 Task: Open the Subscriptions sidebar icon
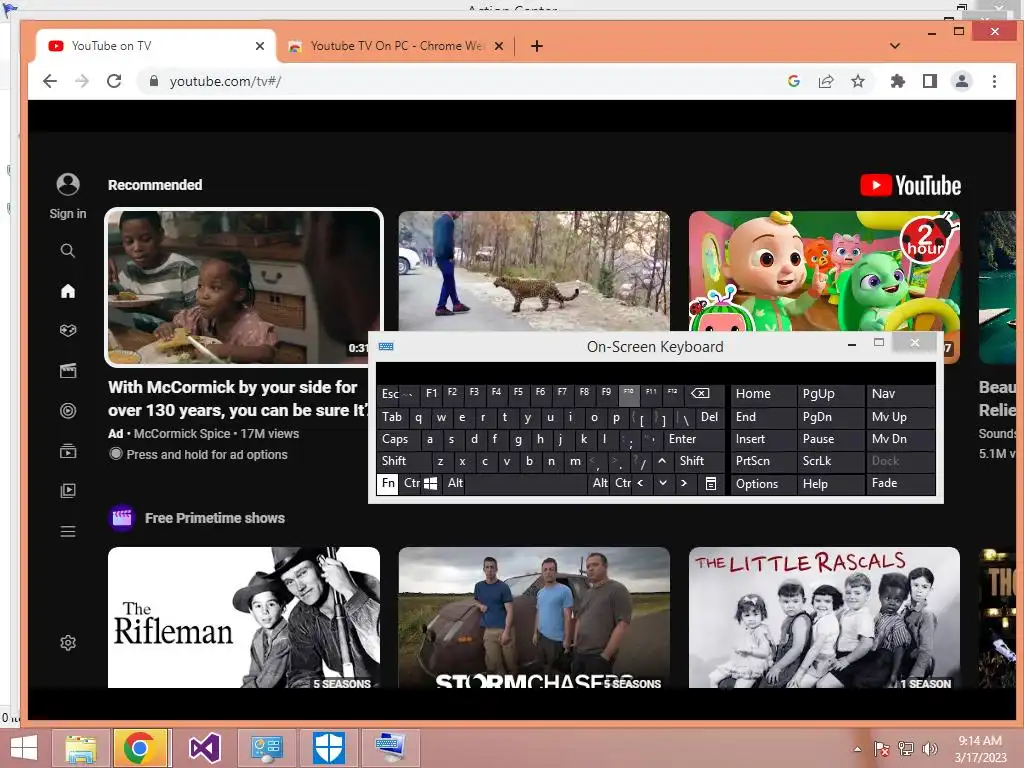pyautogui.click(x=68, y=451)
